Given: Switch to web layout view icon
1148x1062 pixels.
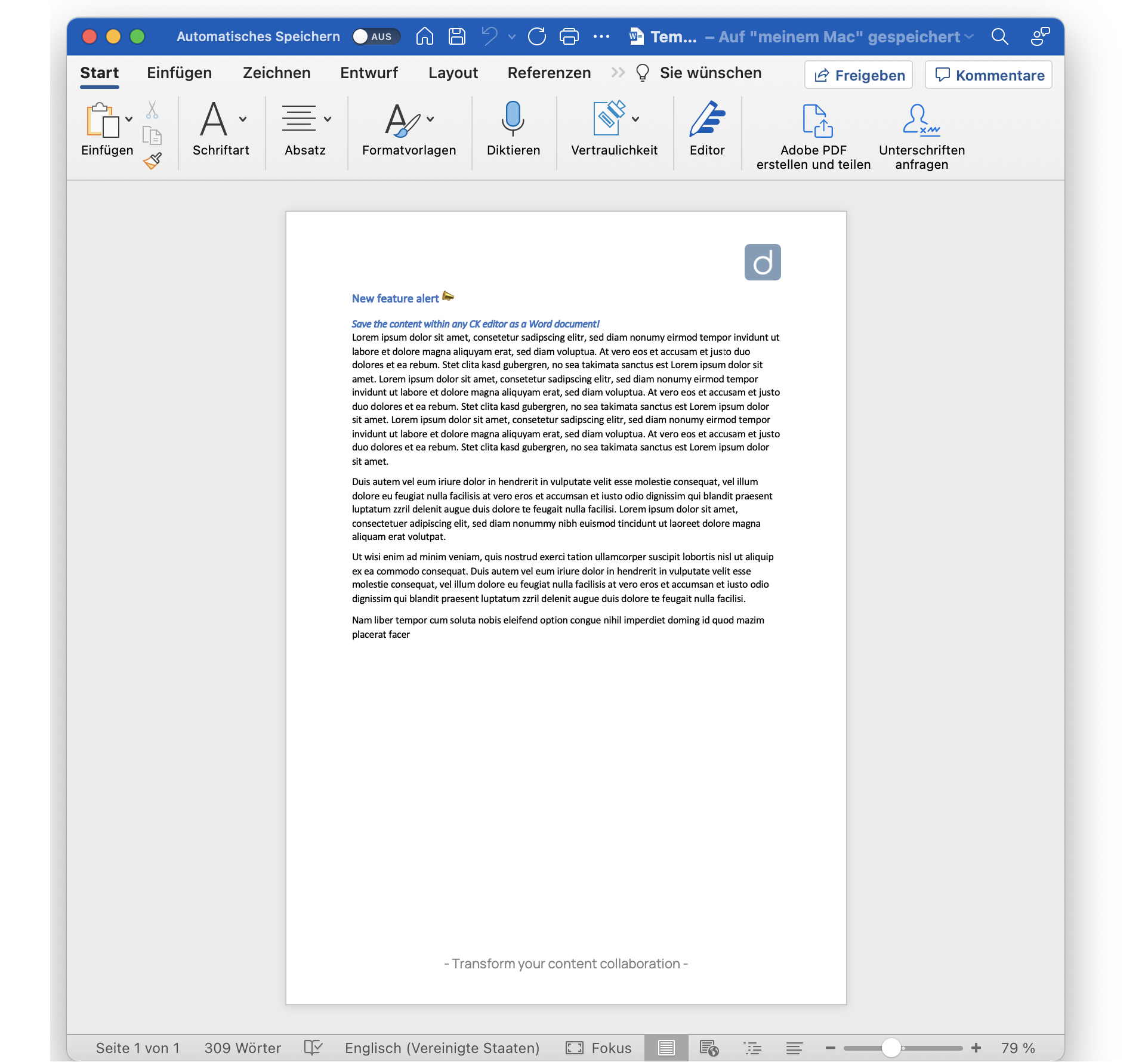Looking at the screenshot, I should [709, 1048].
